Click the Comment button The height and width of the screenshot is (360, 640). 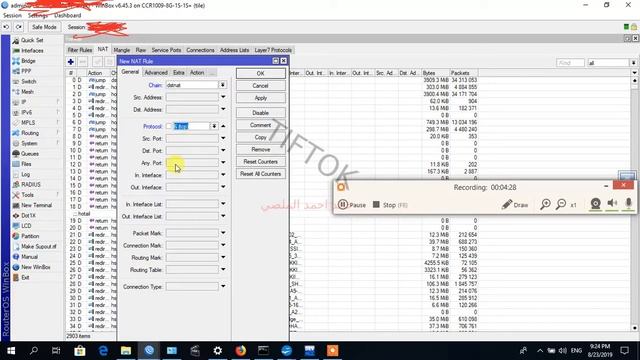260,125
